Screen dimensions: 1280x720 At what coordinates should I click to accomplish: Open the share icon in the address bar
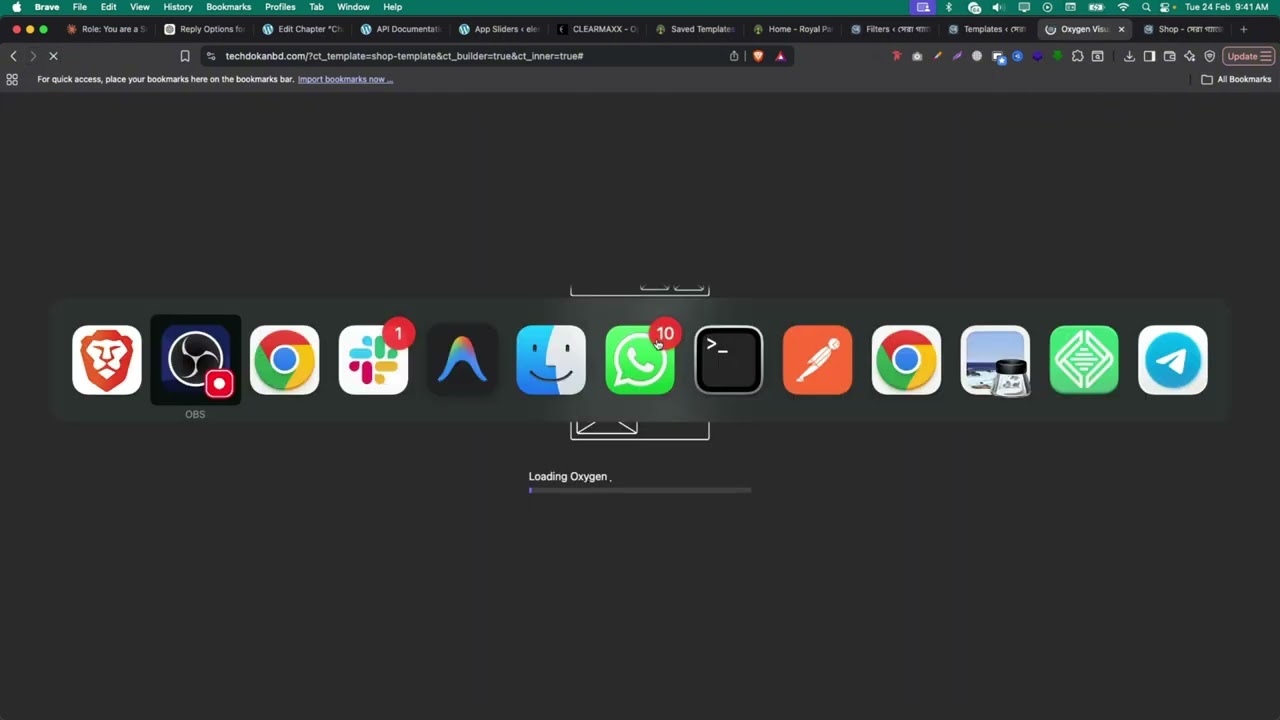734,56
